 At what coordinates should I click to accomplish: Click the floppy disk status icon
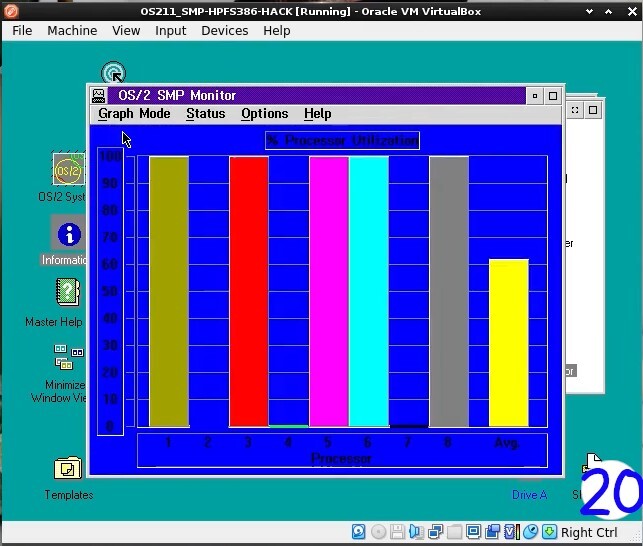pos(397,532)
